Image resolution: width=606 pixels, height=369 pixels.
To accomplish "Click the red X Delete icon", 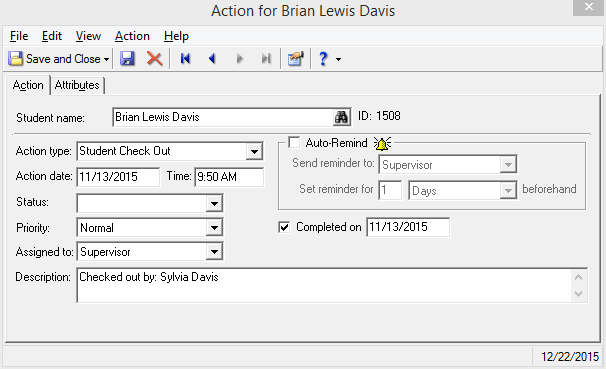I will pos(154,59).
